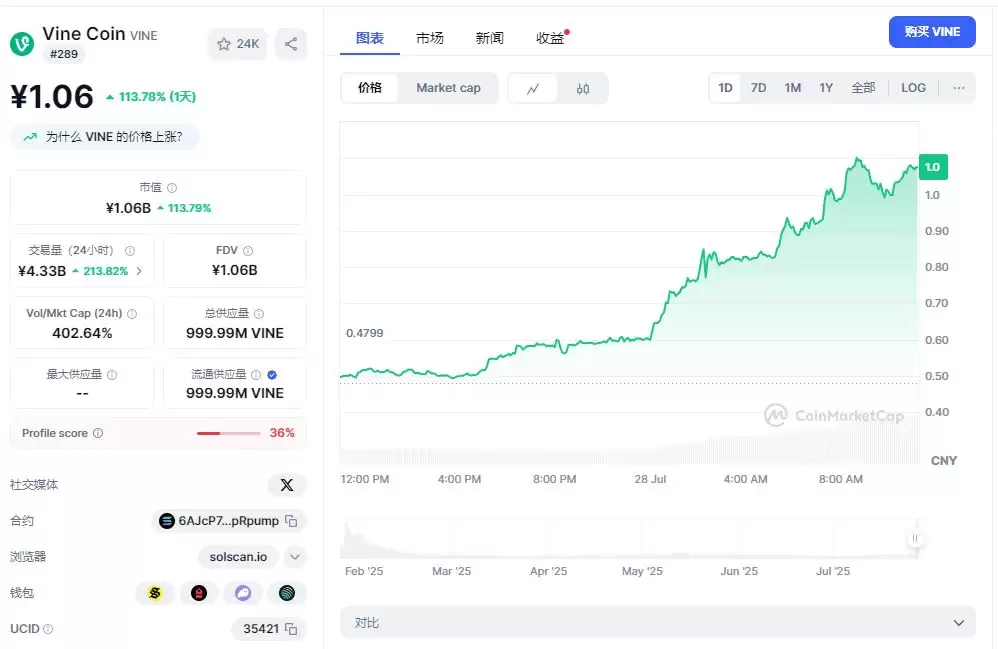The width and height of the screenshot is (998, 649).
Task: Select the 7D time range
Action: (758, 88)
